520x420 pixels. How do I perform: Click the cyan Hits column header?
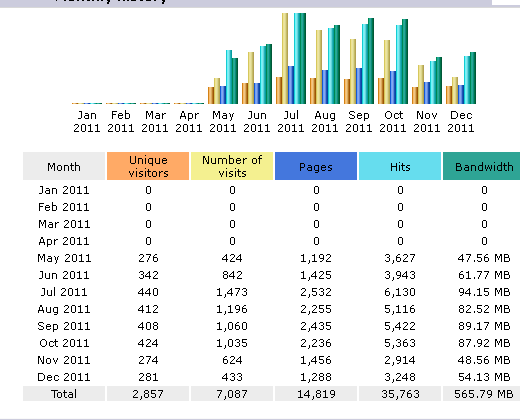click(x=400, y=166)
